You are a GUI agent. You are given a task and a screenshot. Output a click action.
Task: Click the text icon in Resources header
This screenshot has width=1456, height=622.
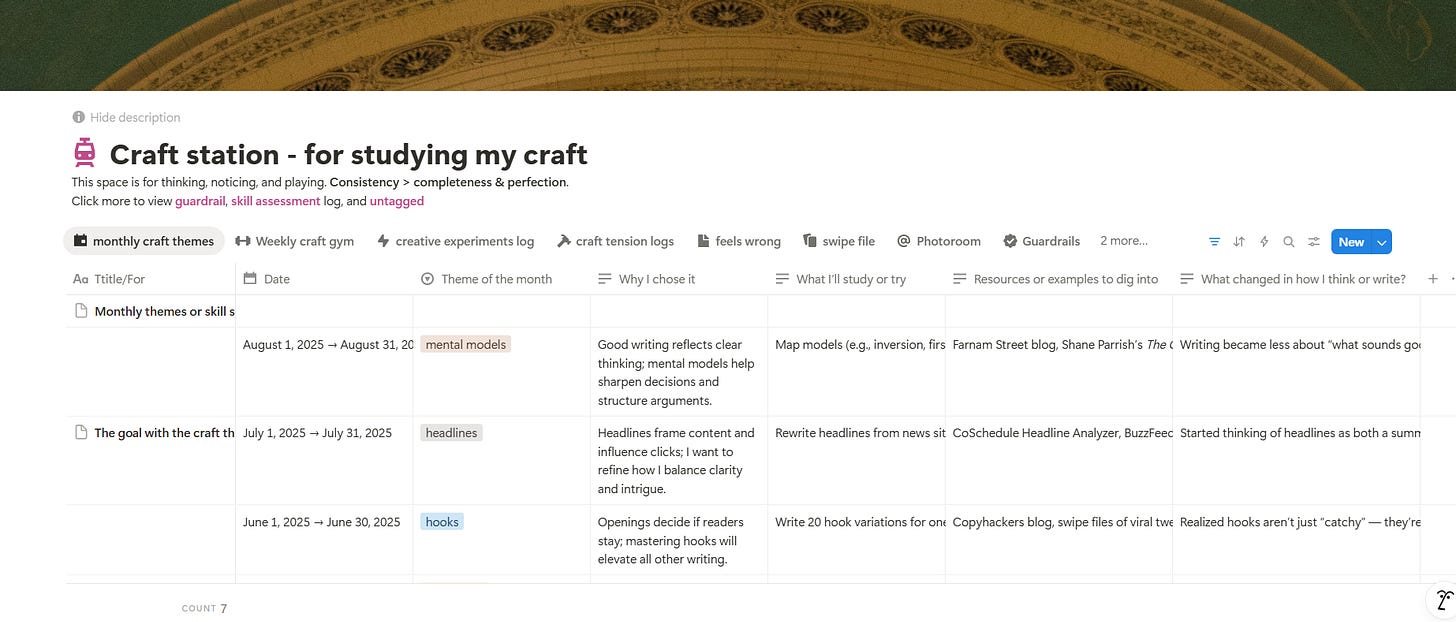point(959,279)
